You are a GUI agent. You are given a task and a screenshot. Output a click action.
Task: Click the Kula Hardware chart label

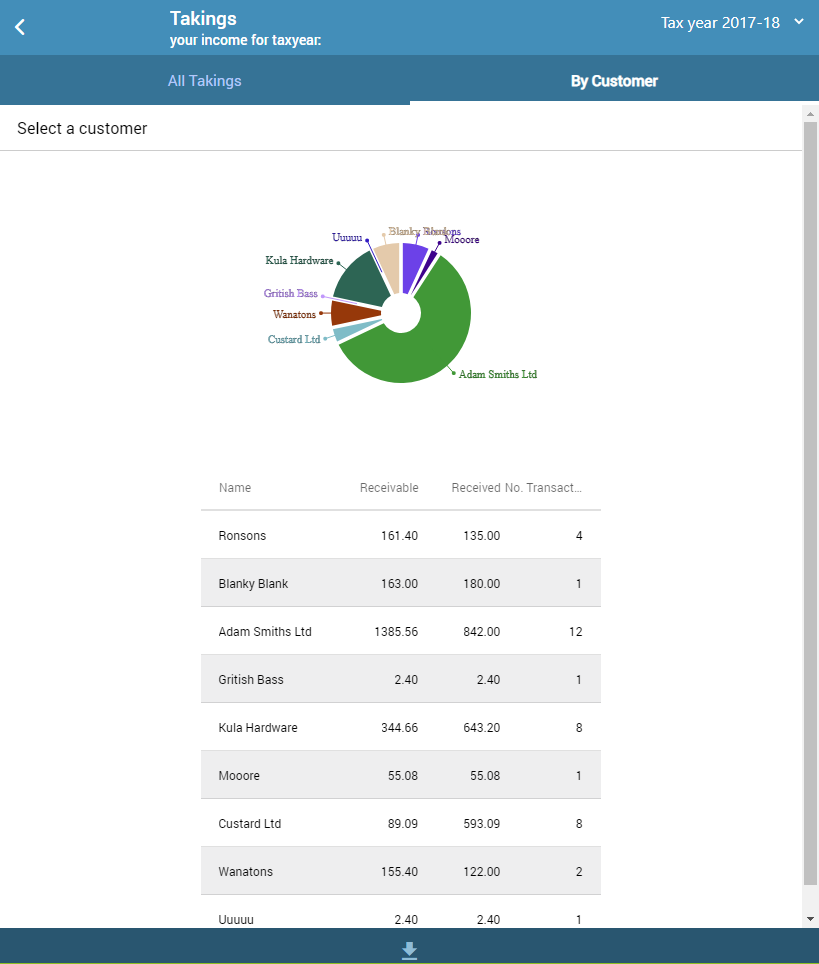pos(299,260)
